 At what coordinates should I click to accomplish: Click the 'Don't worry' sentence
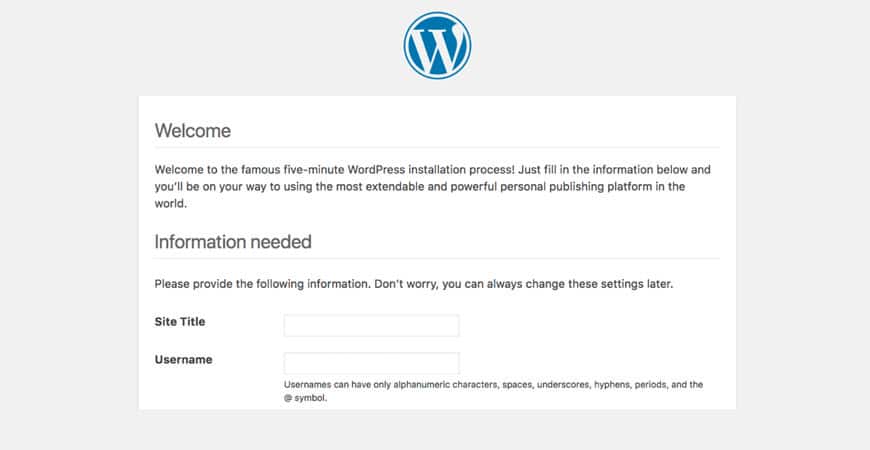523,285
